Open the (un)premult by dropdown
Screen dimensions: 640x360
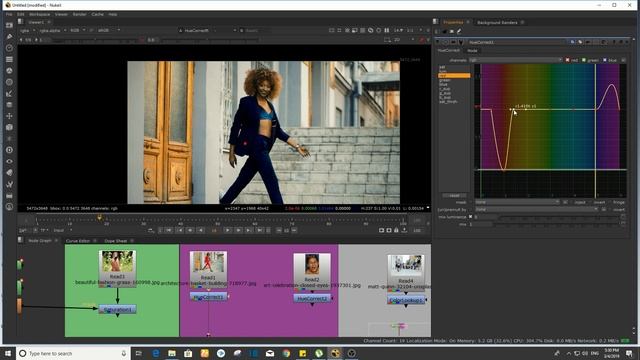[x=536, y=209]
